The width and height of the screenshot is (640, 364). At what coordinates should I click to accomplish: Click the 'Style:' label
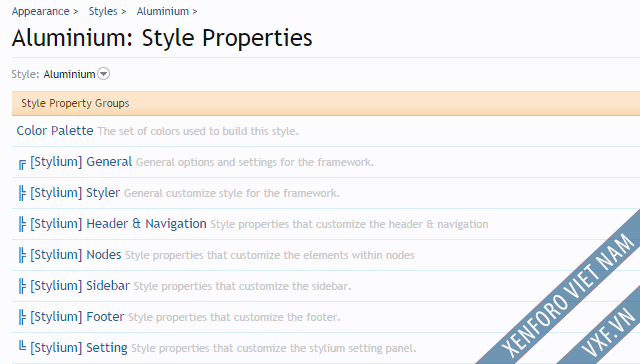pos(25,74)
